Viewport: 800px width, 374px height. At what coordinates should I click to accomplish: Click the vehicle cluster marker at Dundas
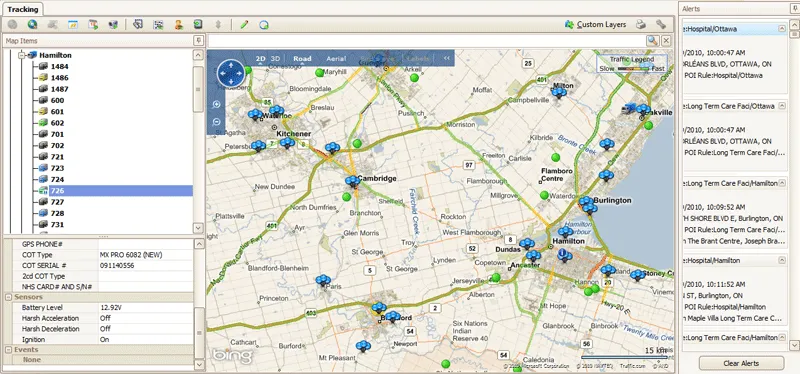point(527,243)
